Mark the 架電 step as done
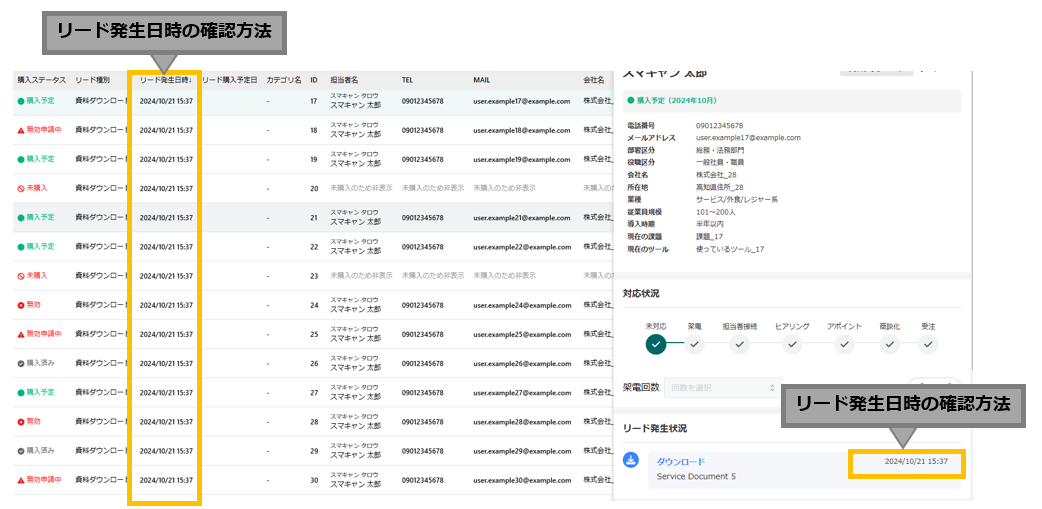This screenshot has width=1042, height=509. [x=694, y=344]
